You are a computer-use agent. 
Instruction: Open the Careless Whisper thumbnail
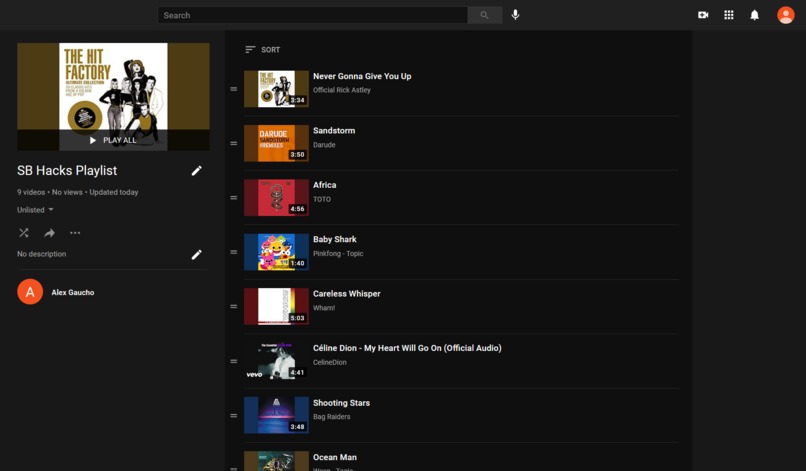276,307
